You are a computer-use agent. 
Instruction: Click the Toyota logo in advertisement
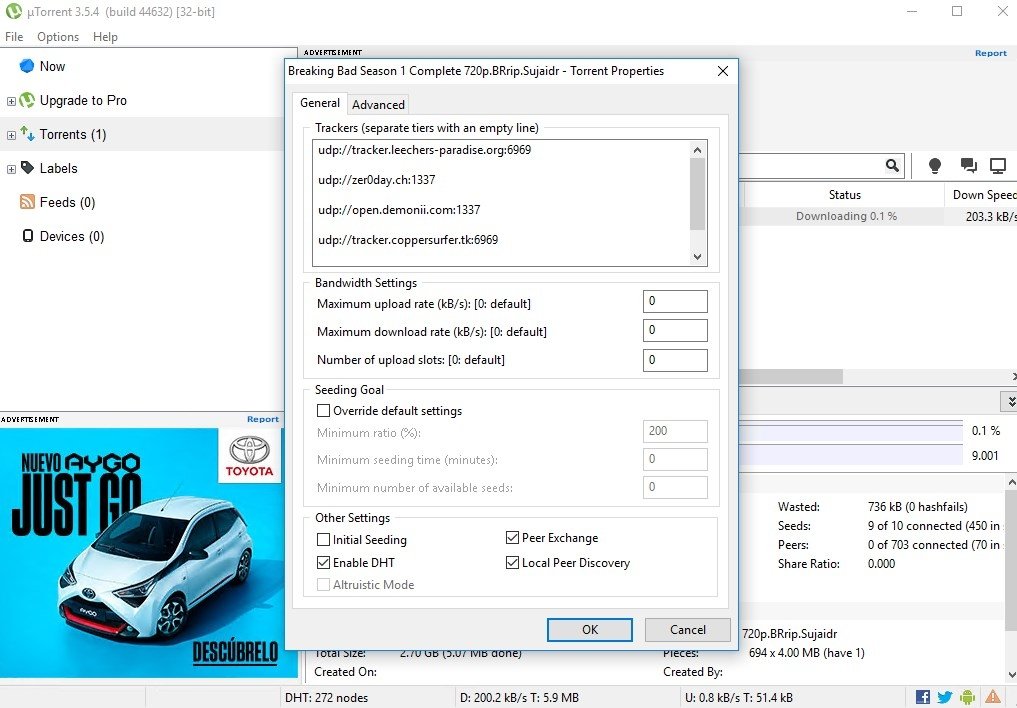(250, 455)
